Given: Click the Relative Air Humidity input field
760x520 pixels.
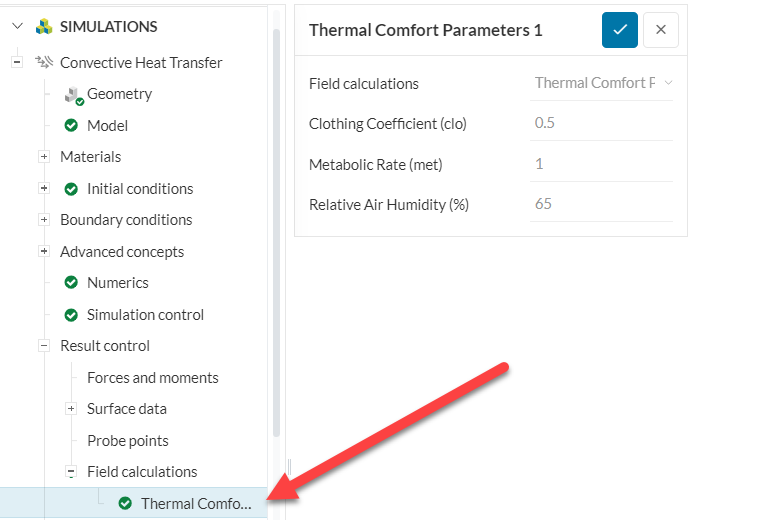Looking at the screenshot, I should 602,204.
